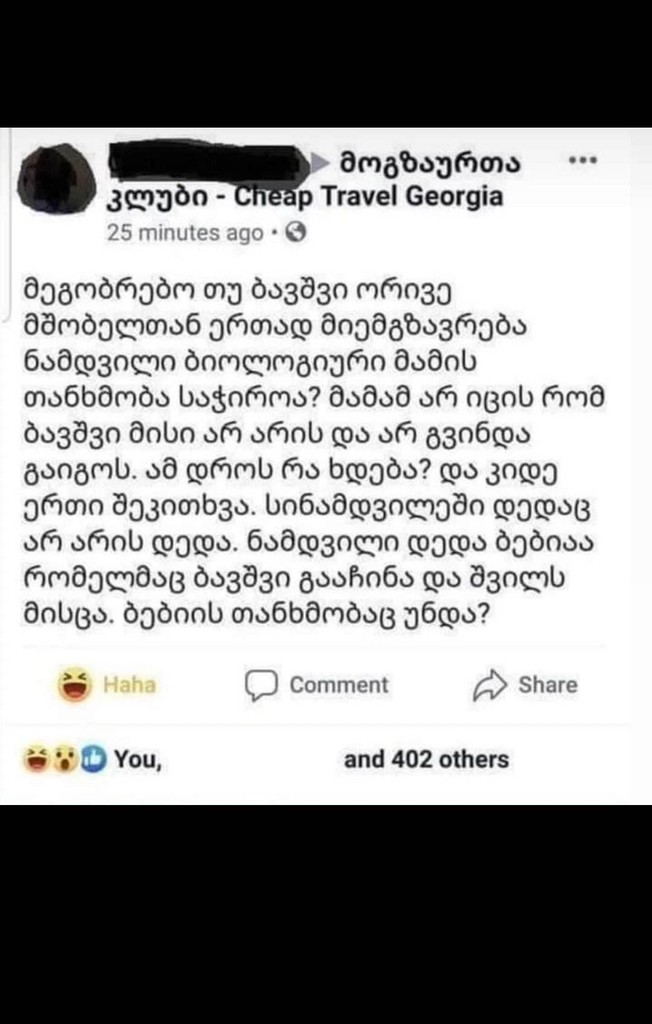Open the three-dot post options menu
This screenshot has height=1024, width=652.
pos(581,161)
